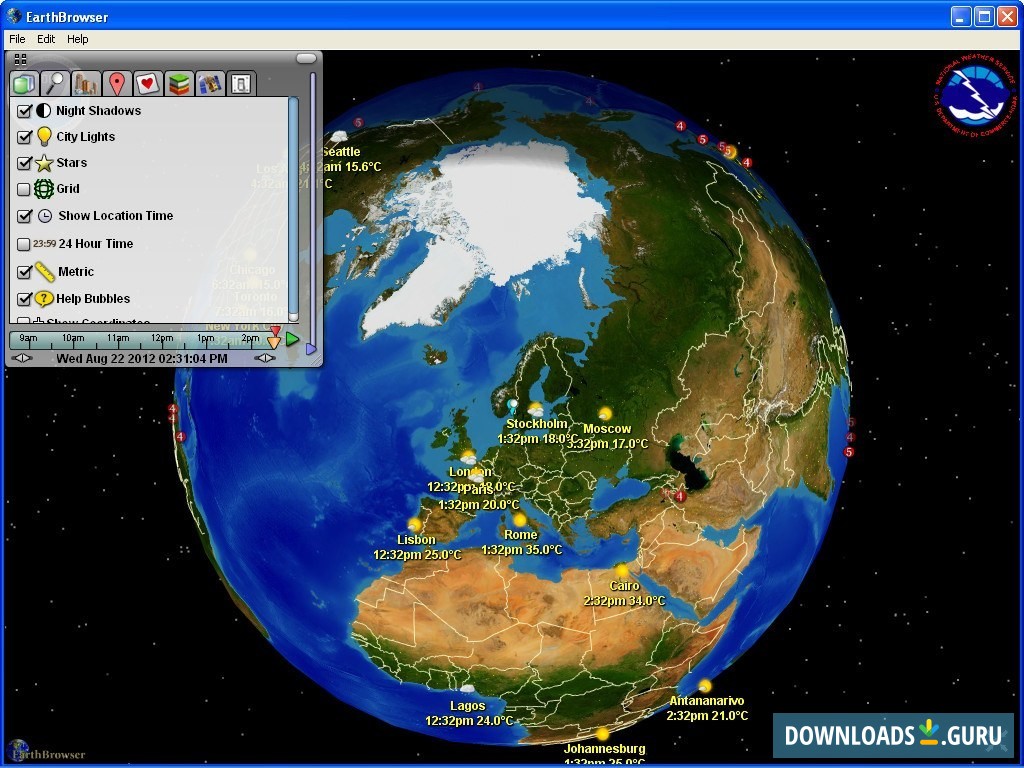Disable Night Shadows

coord(26,110)
